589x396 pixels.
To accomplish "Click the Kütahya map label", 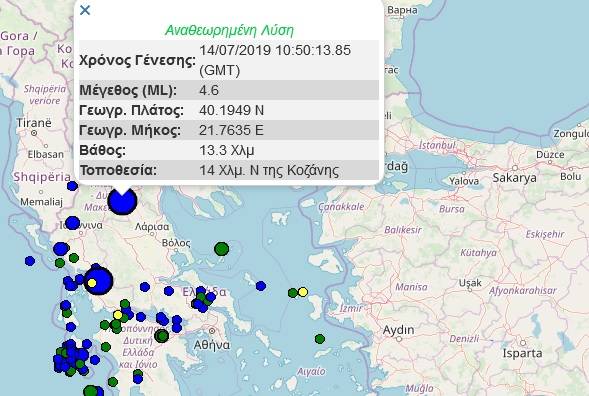I will (x=478, y=253).
